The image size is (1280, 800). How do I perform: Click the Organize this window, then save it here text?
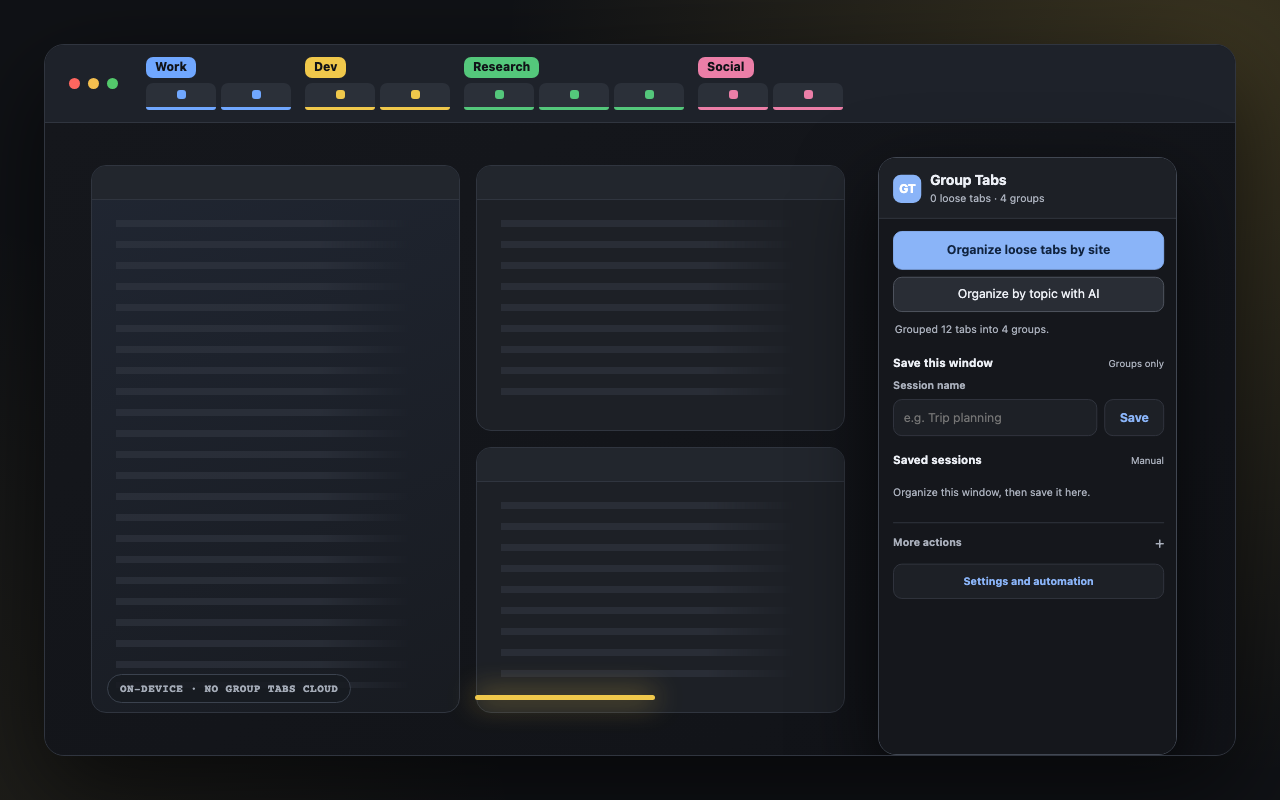point(991,492)
